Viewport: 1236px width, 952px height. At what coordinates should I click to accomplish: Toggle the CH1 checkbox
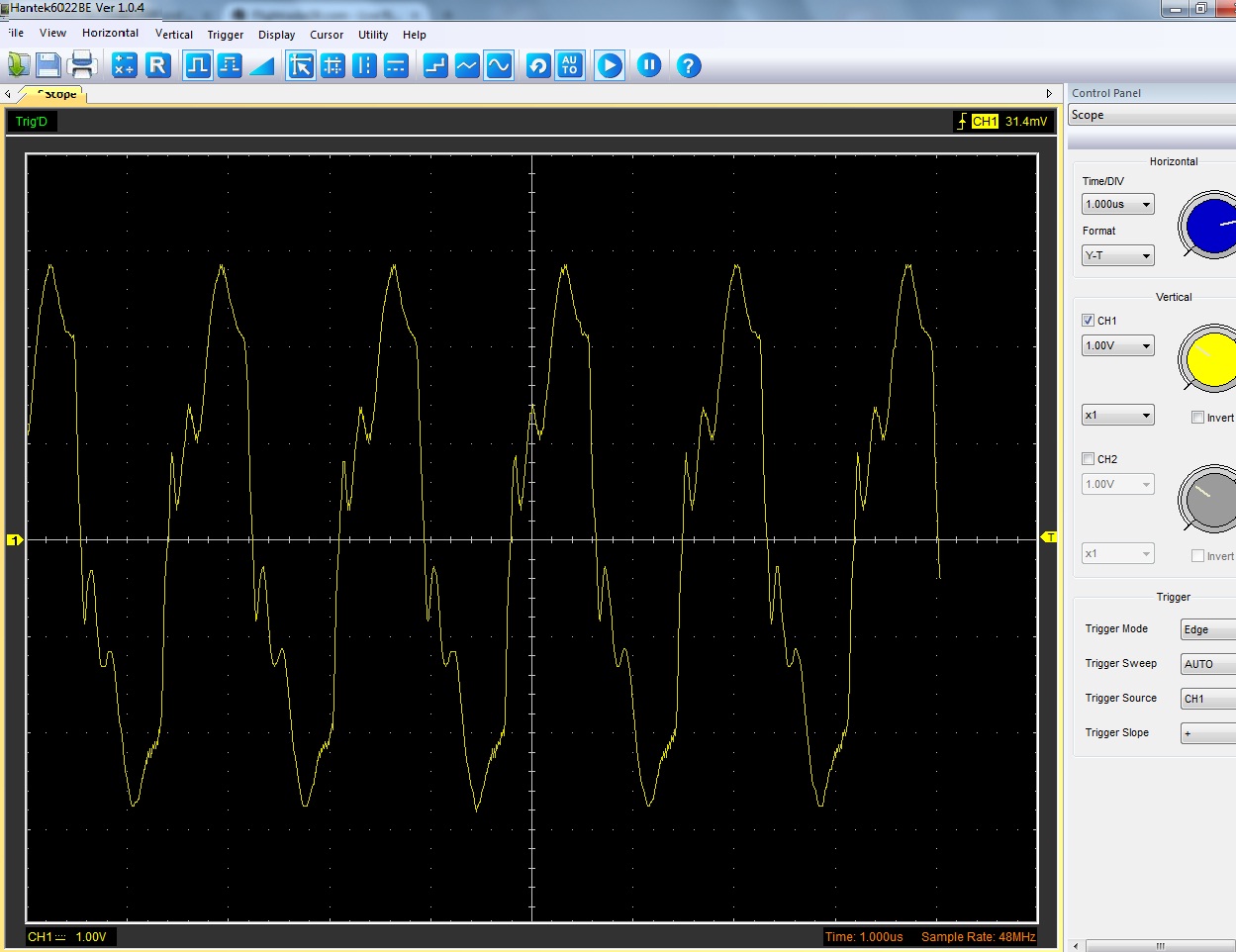click(1089, 321)
